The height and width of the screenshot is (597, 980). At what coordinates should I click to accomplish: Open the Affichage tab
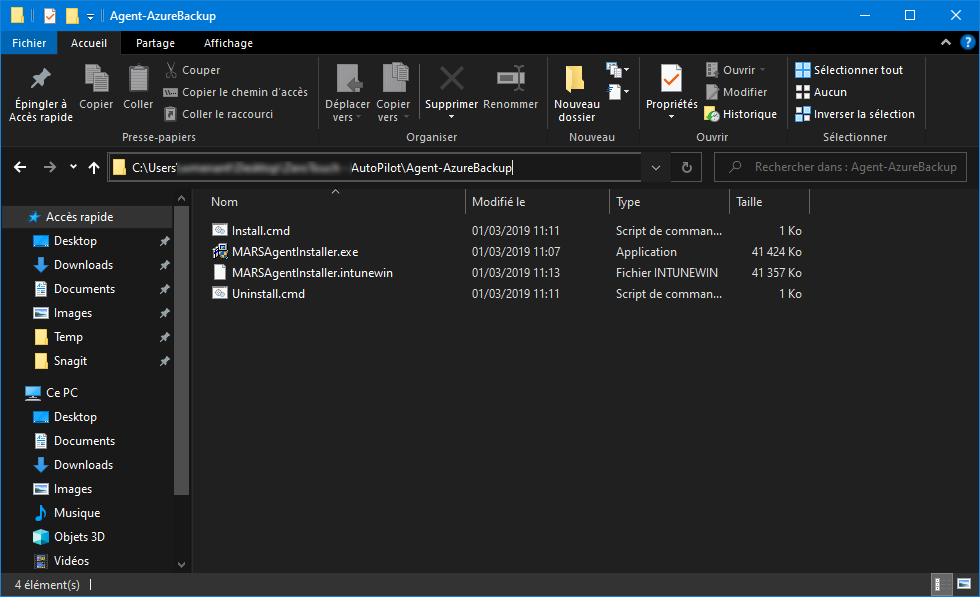[x=228, y=43]
